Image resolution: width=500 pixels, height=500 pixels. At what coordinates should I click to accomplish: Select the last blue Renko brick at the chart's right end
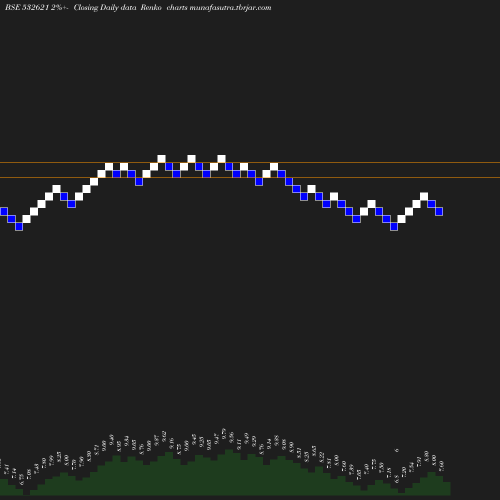439,211
